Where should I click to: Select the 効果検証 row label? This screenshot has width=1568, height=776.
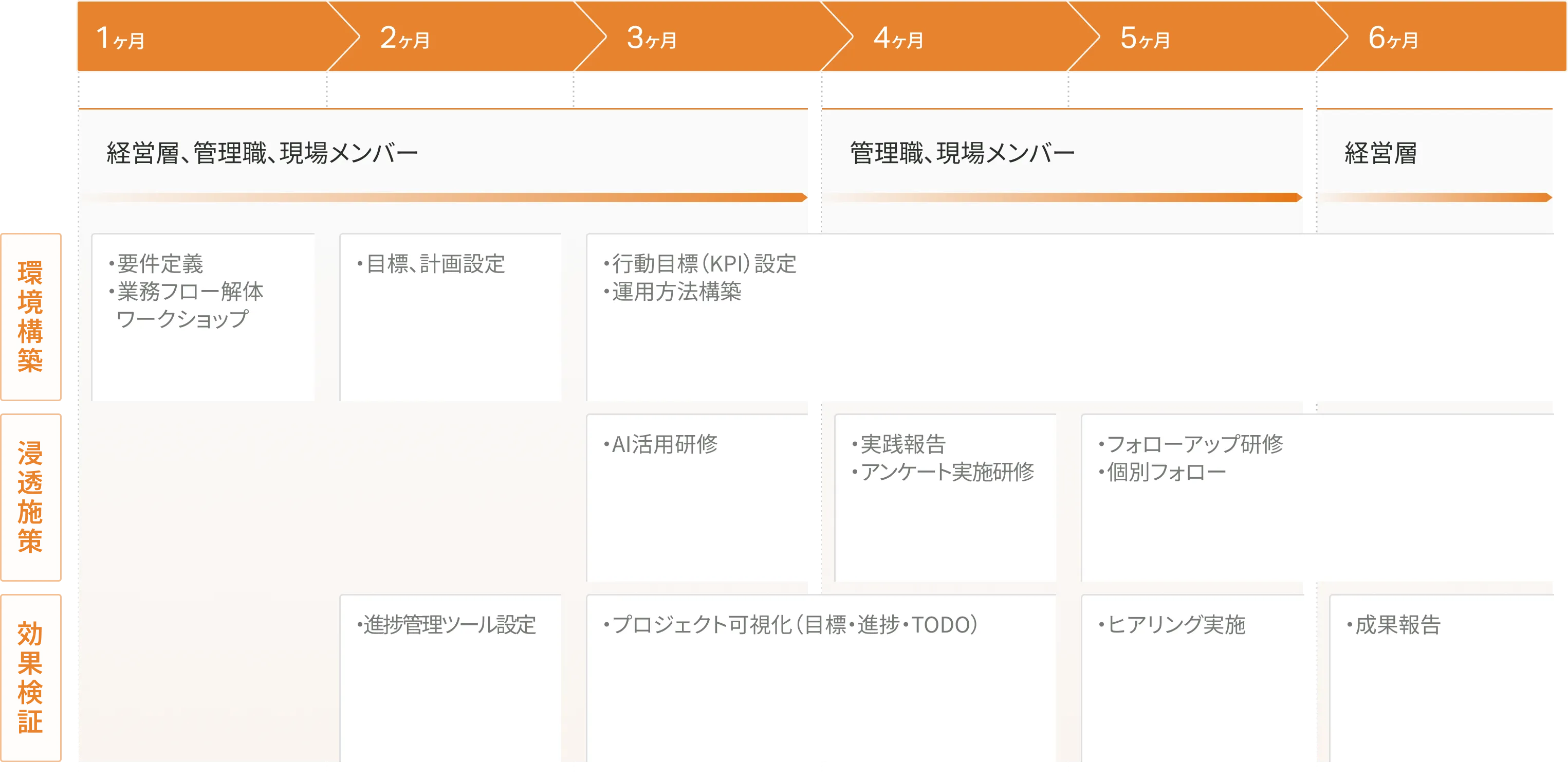[30, 677]
